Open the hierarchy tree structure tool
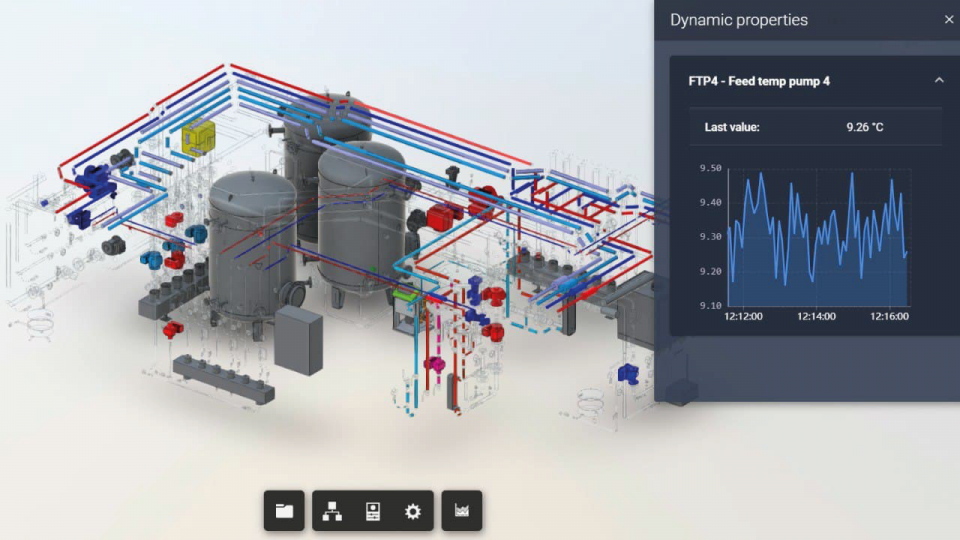 click(x=332, y=511)
